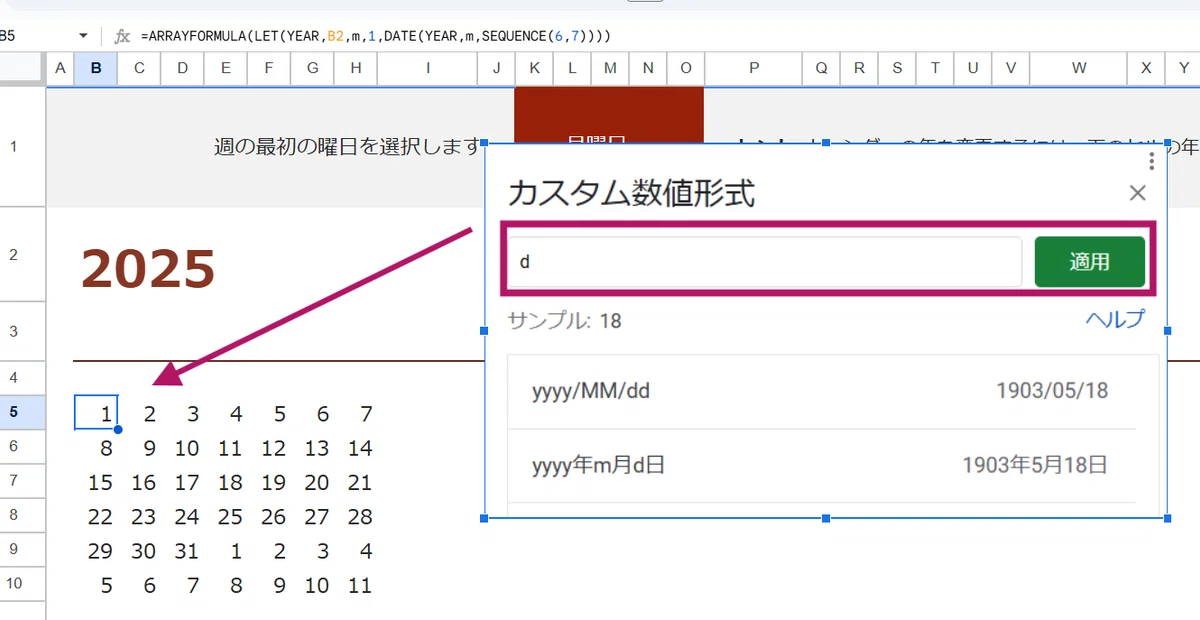Select column P header
The image size is (1200, 620).
point(754,68)
